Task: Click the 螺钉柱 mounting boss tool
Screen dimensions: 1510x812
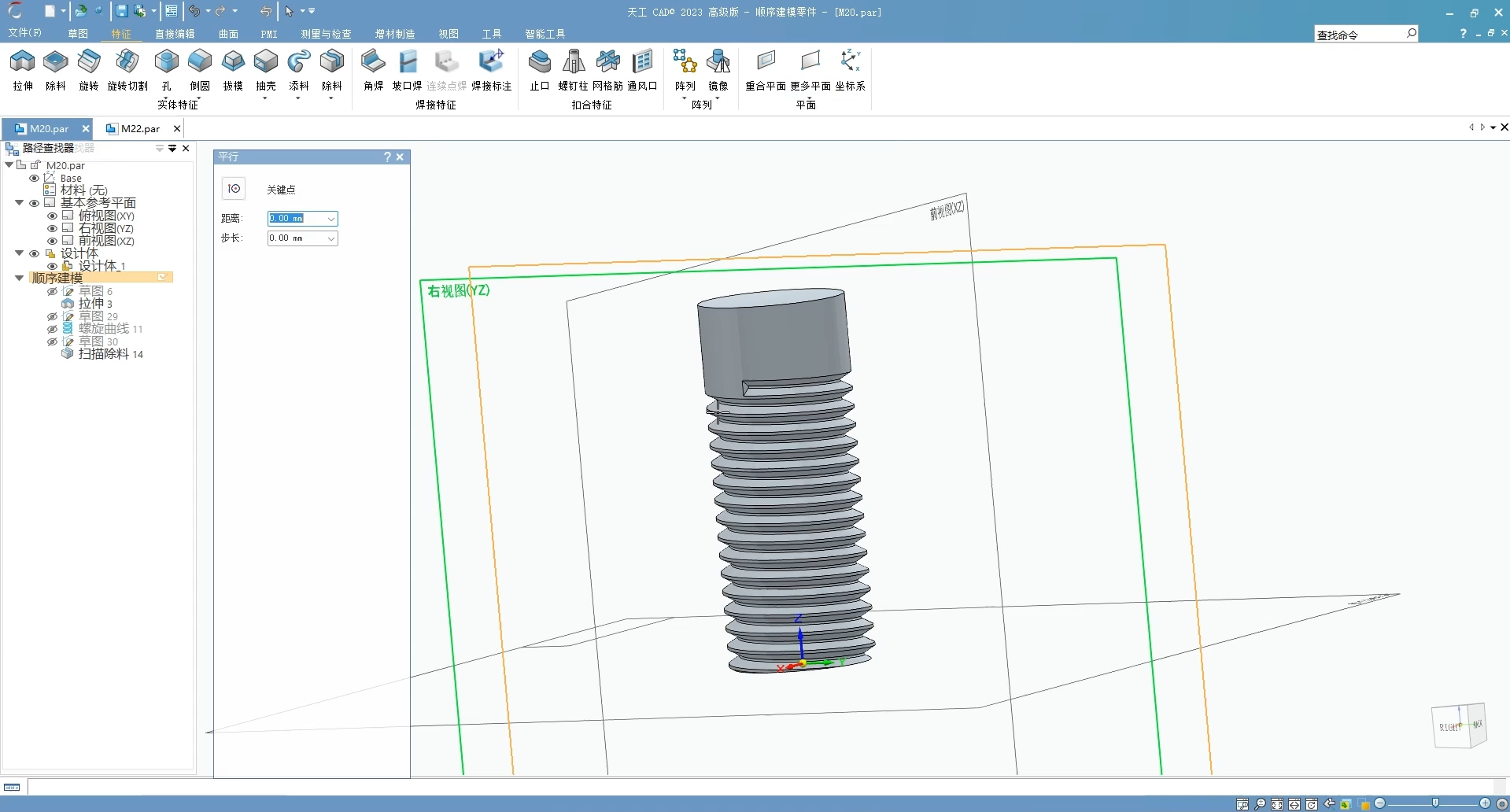Action: tap(574, 70)
